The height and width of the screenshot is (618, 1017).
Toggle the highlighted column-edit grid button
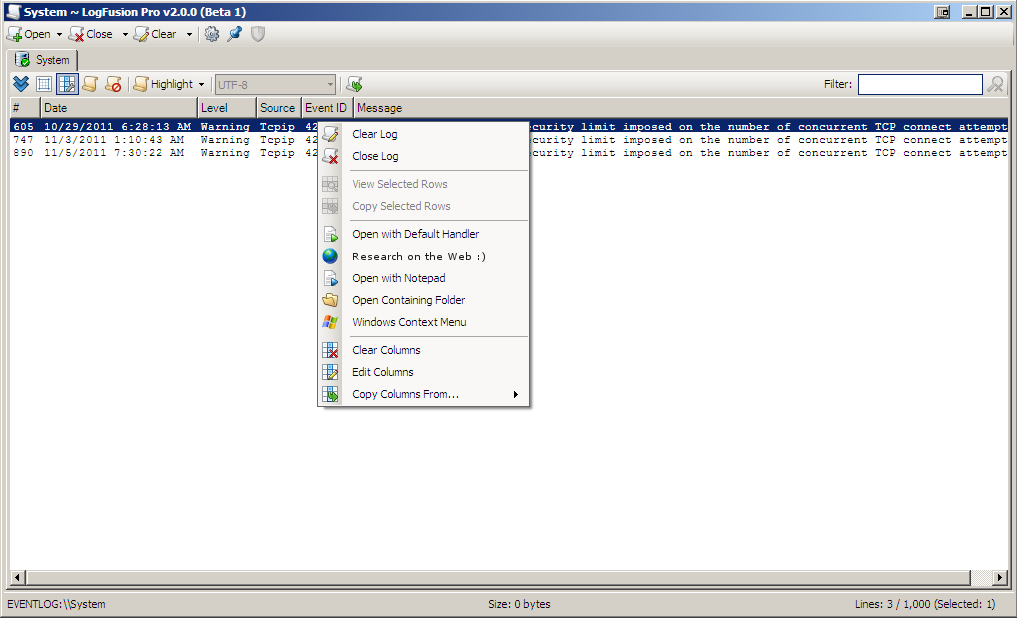pos(67,84)
